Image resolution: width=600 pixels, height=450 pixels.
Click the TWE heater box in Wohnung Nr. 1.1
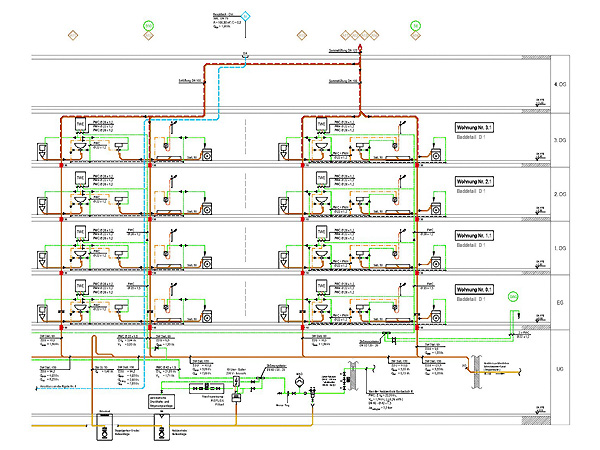click(x=321, y=232)
